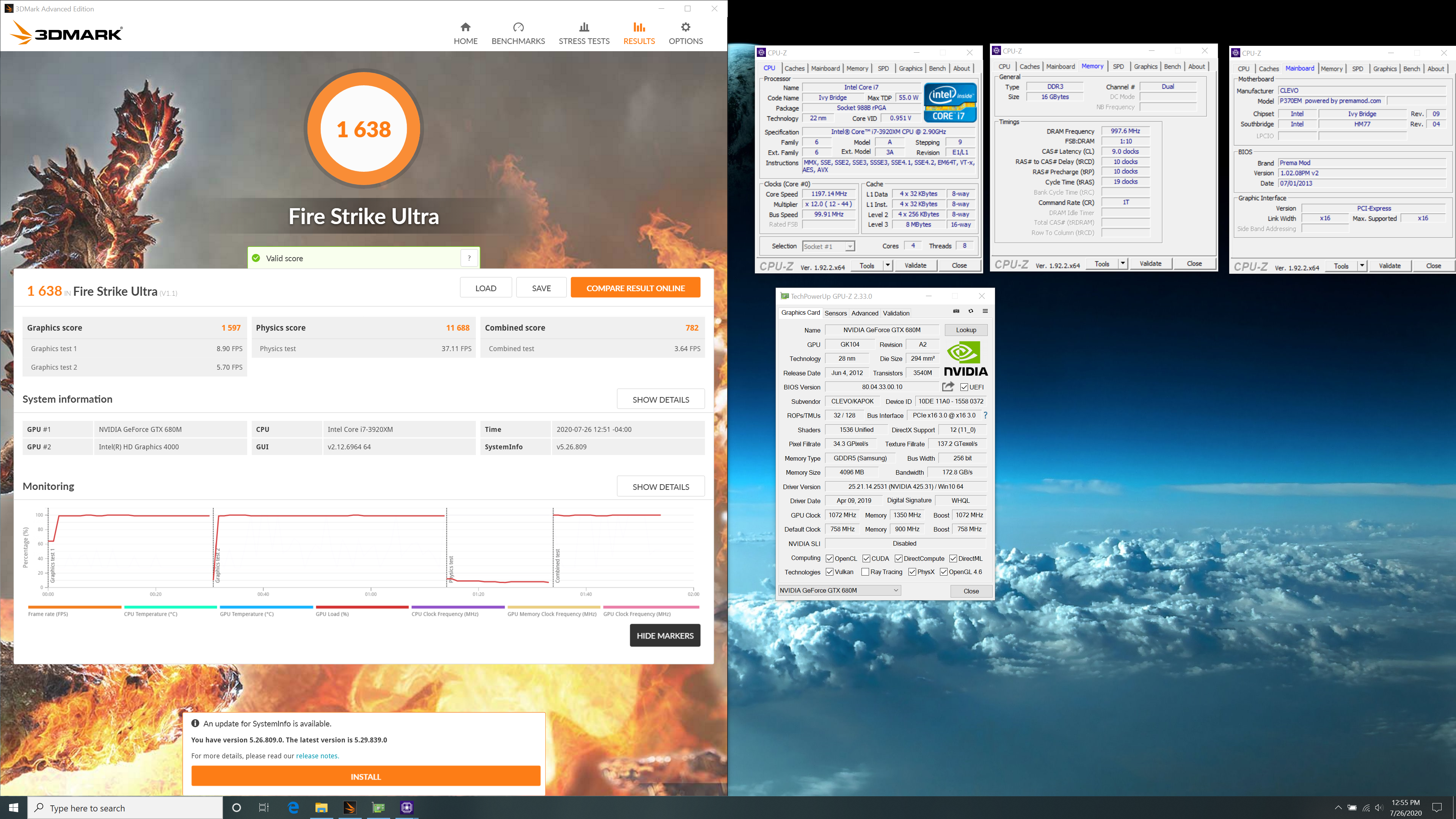Image resolution: width=1456 pixels, height=819 pixels.
Task: Open the Advanced tab in GPU-Z
Action: [864, 313]
